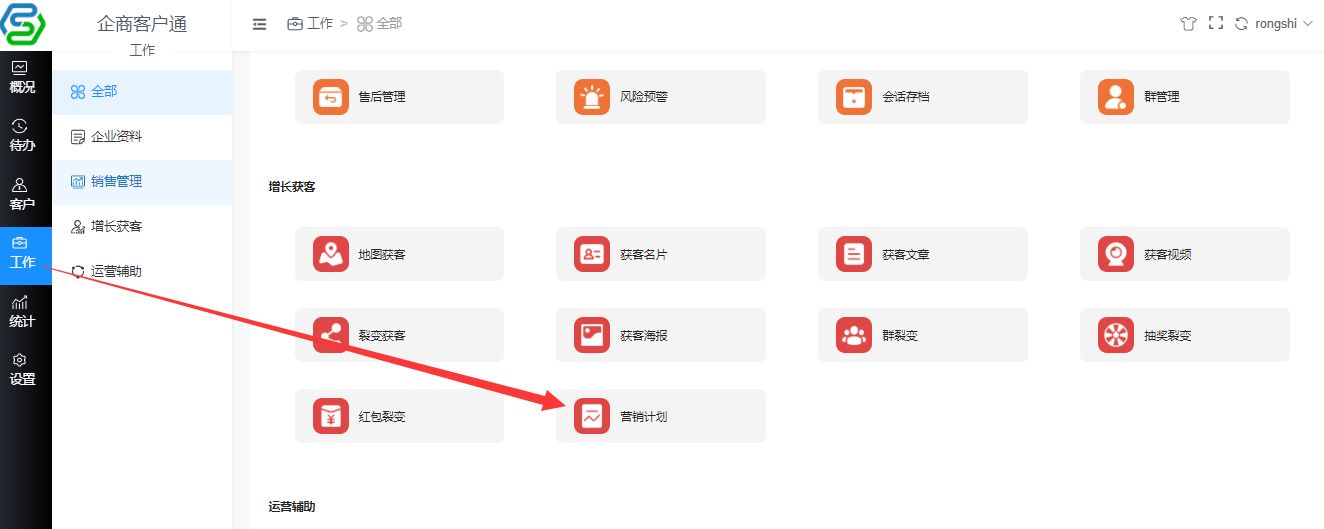Click the 获客视频 video icon

[1116, 254]
